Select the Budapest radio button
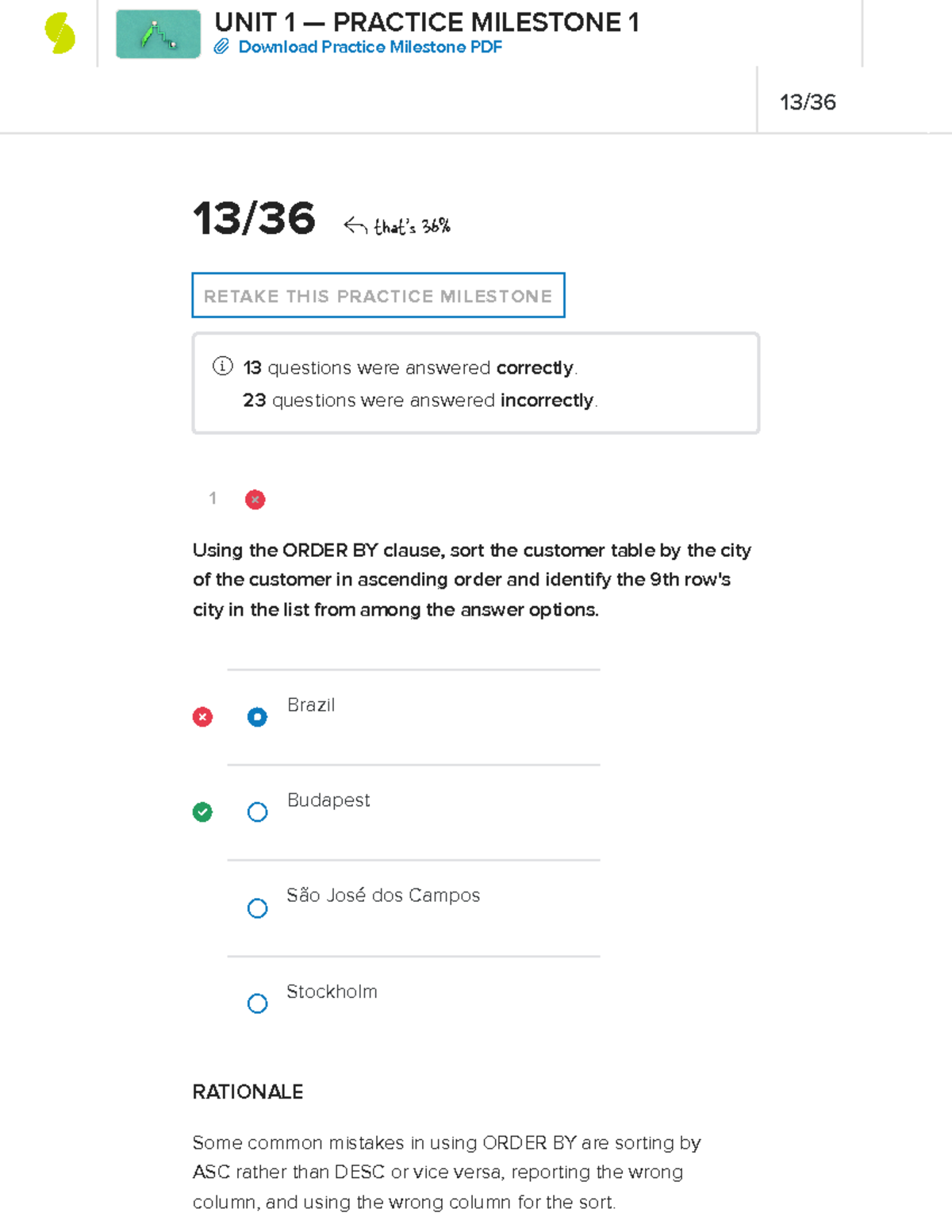This screenshot has height=1232, width=952. pos(257,812)
